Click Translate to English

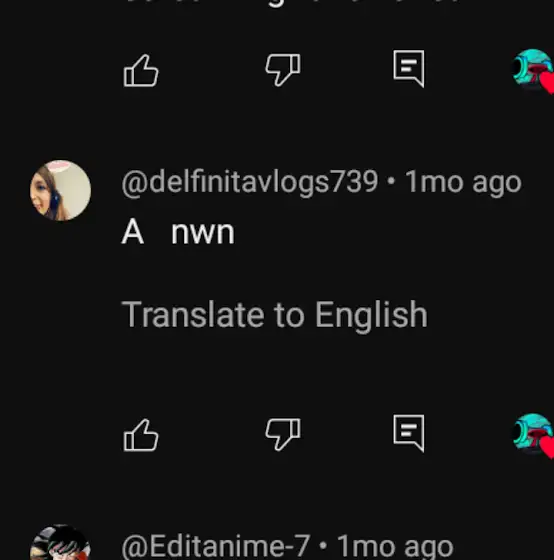[274, 315]
